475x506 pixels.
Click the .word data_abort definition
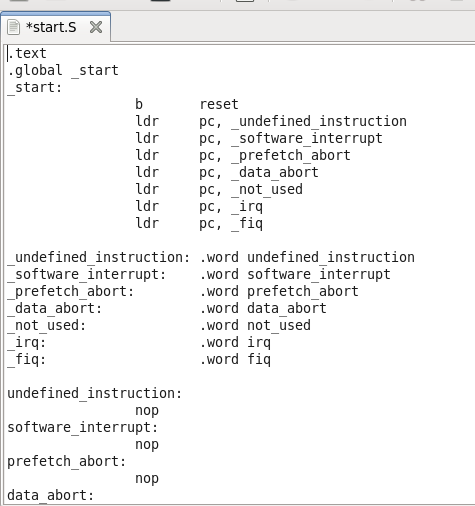[263, 308]
